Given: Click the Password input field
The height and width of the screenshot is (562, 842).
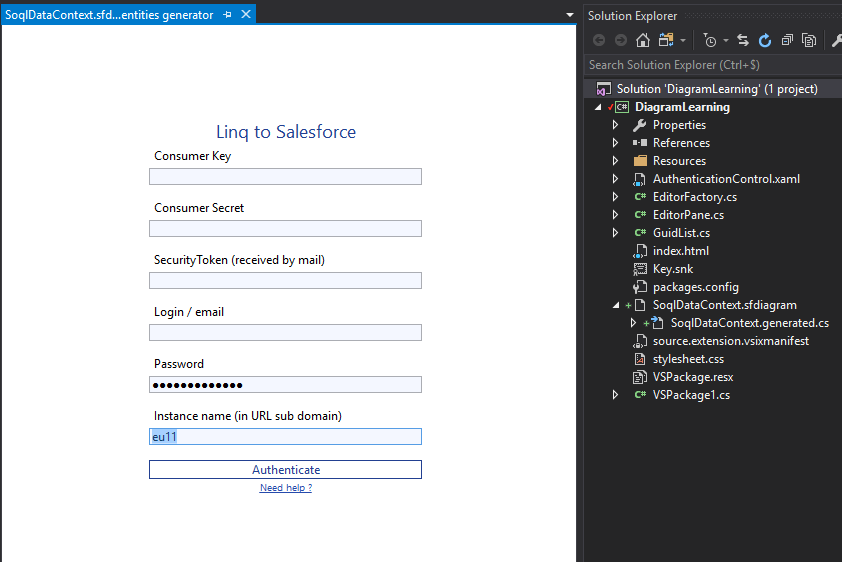Looking at the screenshot, I should point(285,385).
